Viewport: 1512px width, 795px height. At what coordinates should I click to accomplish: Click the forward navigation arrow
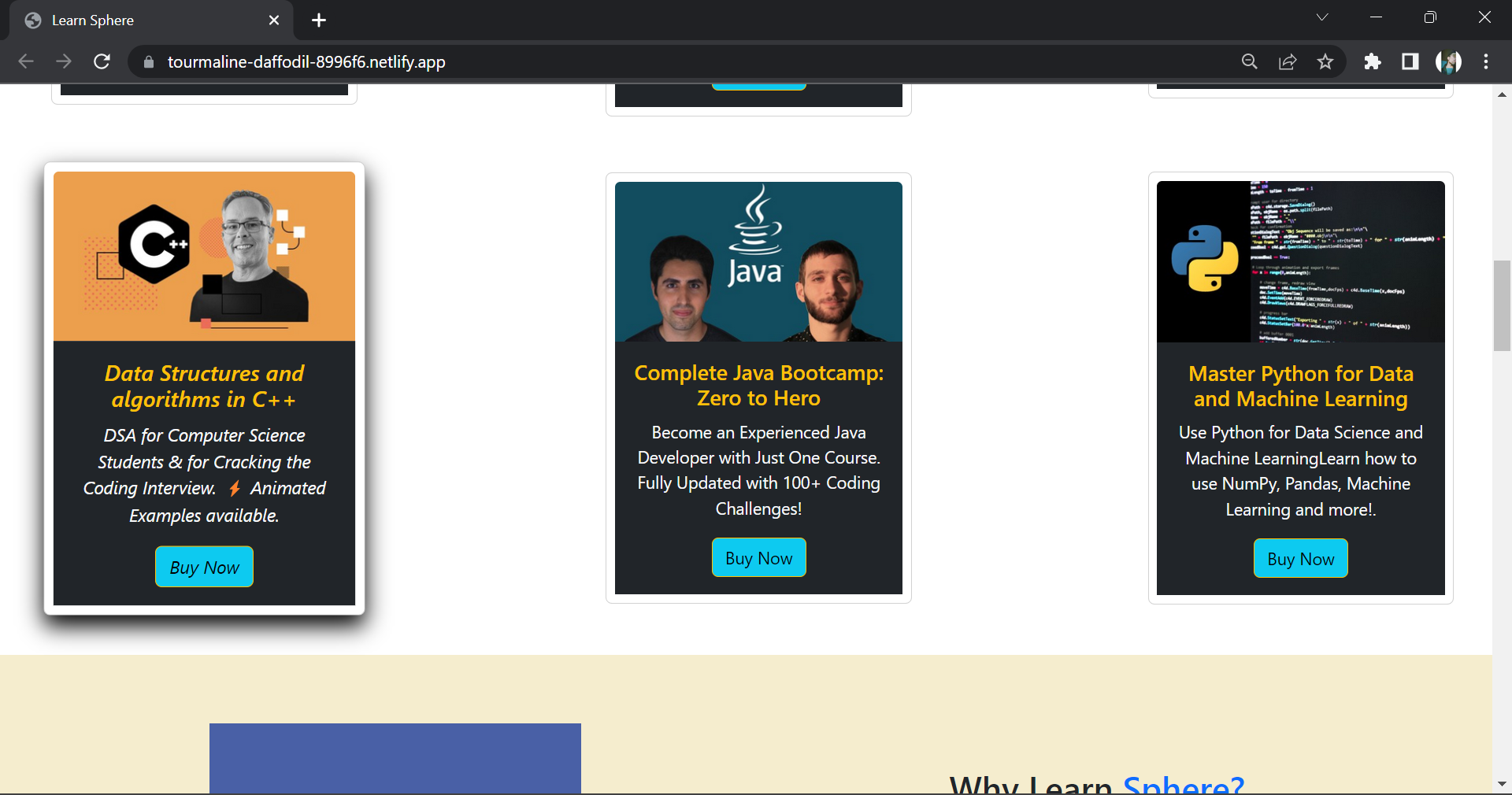tap(64, 61)
